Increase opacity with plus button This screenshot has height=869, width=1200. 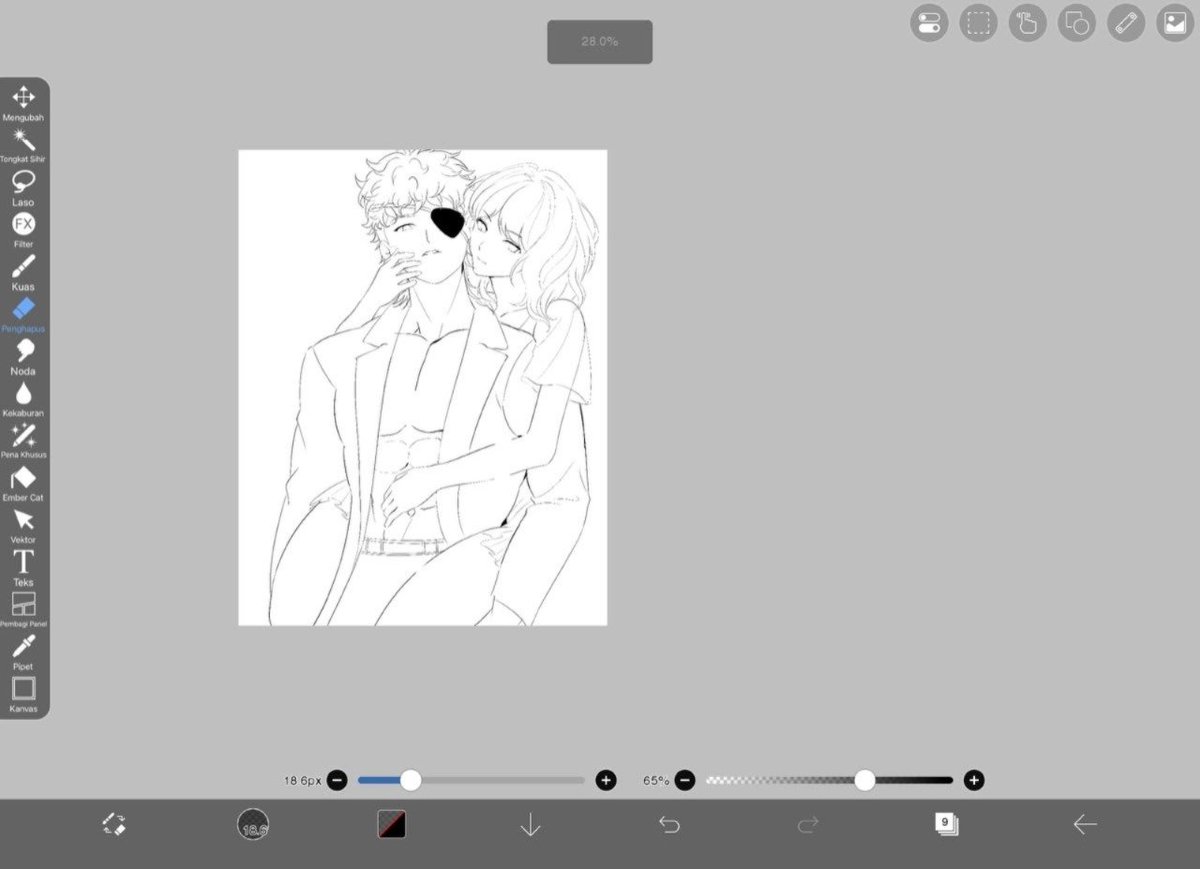click(974, 780)
